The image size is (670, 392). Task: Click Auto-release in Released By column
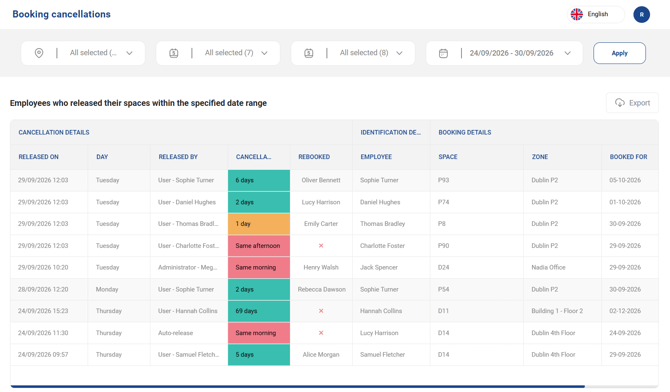point(175,333)
